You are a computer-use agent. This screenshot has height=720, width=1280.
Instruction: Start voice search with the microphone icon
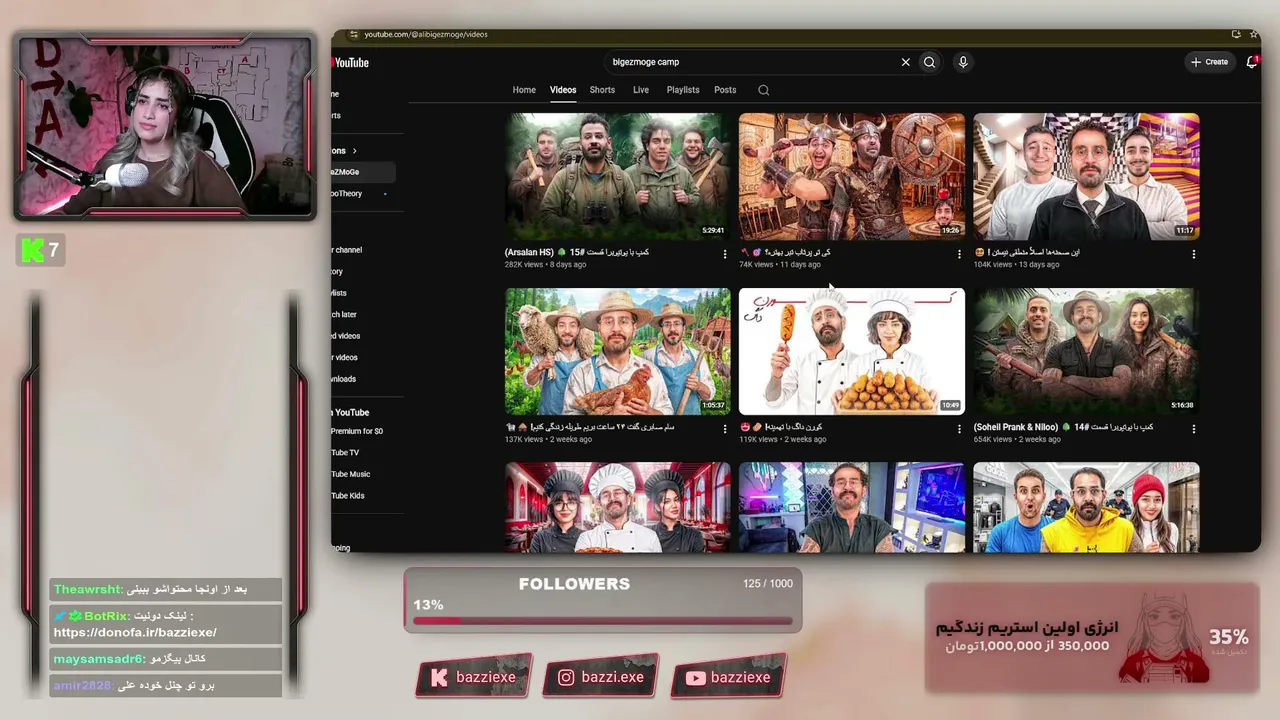pyautogui.click(x=963, y=62)
